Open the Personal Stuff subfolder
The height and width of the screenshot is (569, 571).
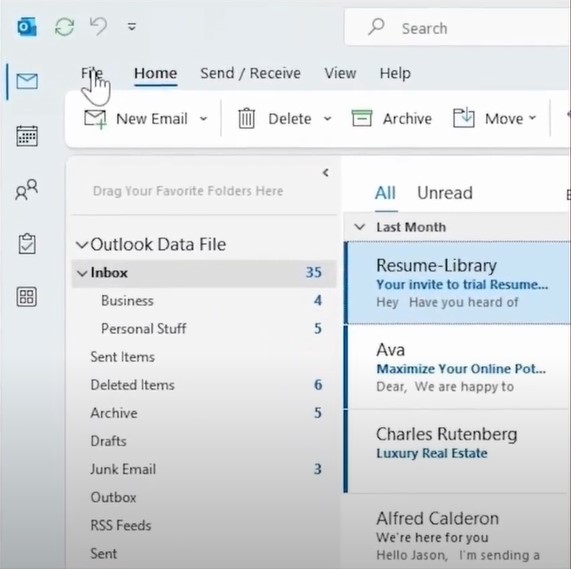tap(204, 329)
